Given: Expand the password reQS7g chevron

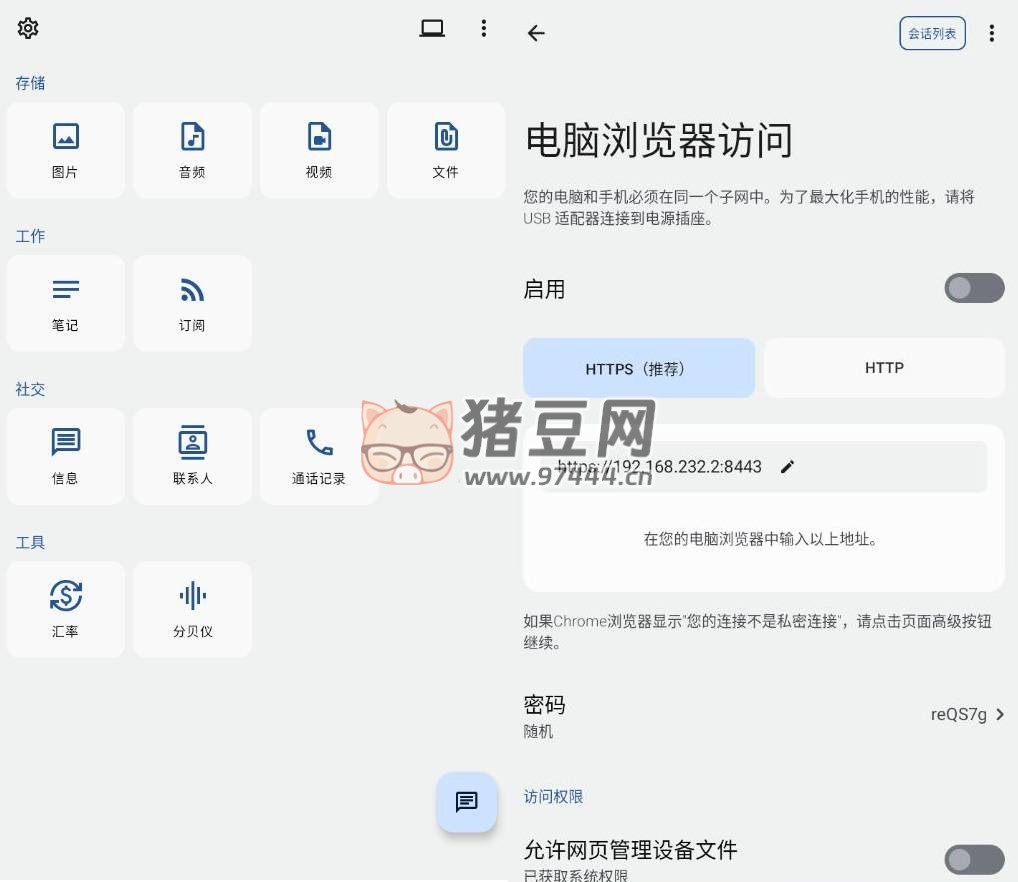Looking at the screenshot, I should [x=1000, y=714].
